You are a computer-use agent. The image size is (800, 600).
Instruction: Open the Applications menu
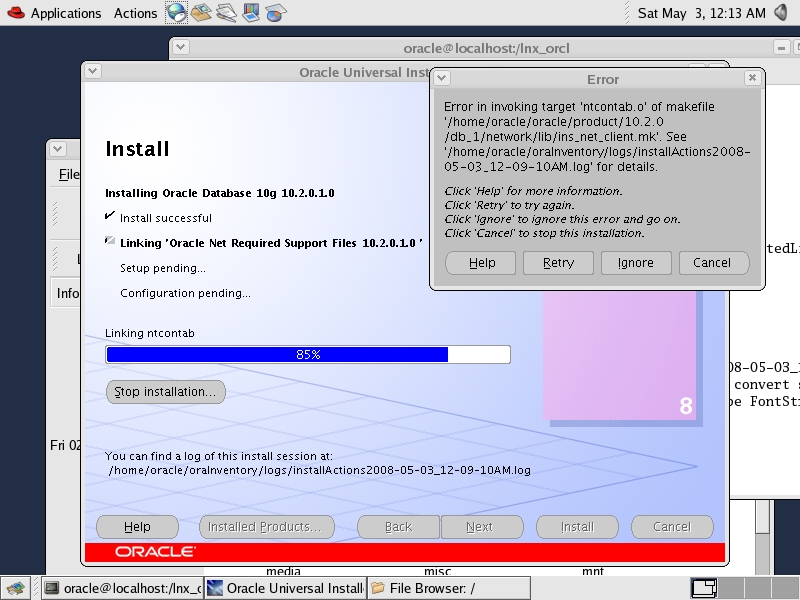click(x=65, y=13)
